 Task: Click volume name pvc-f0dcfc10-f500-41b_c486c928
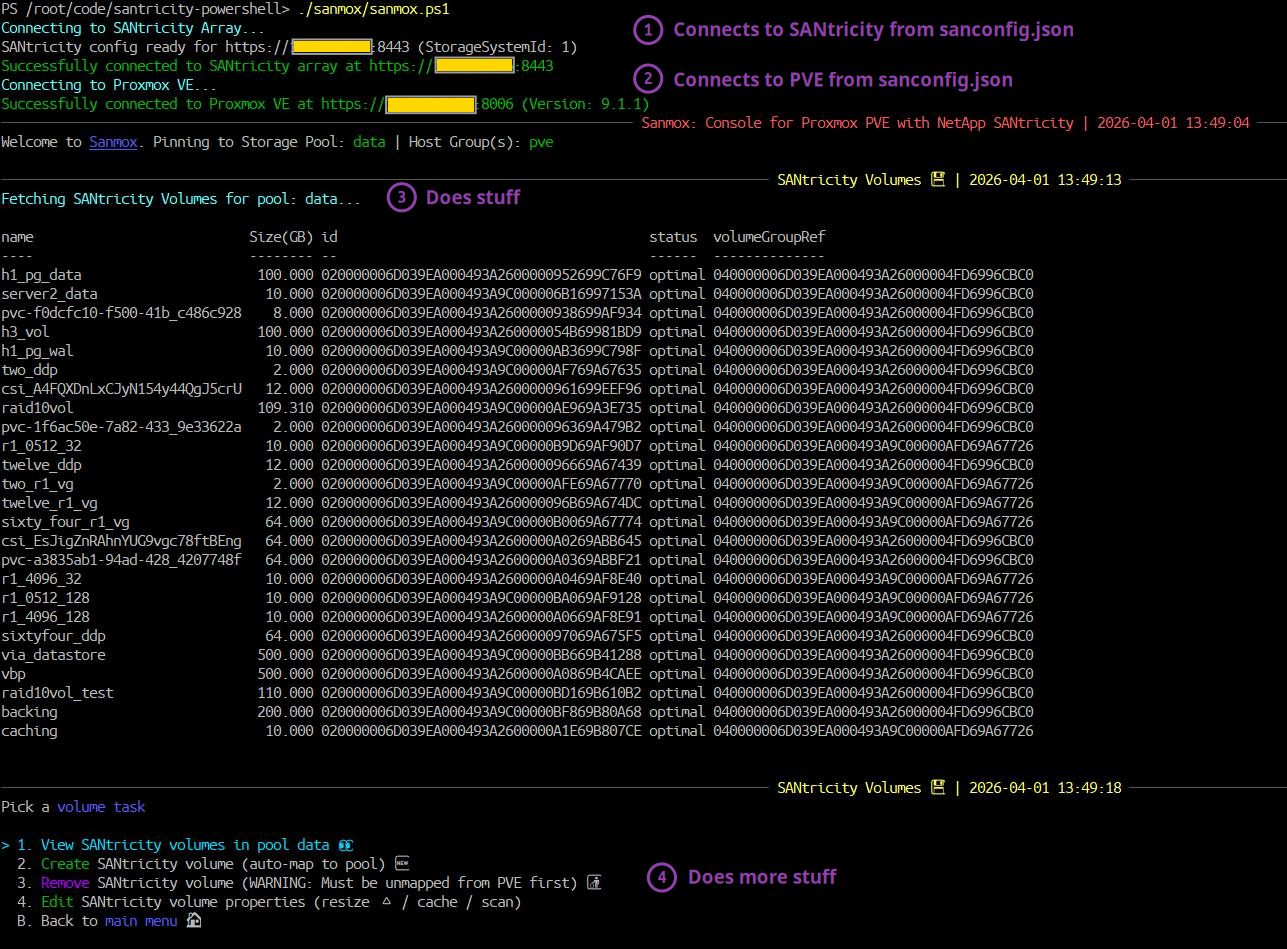click(121, 313)
